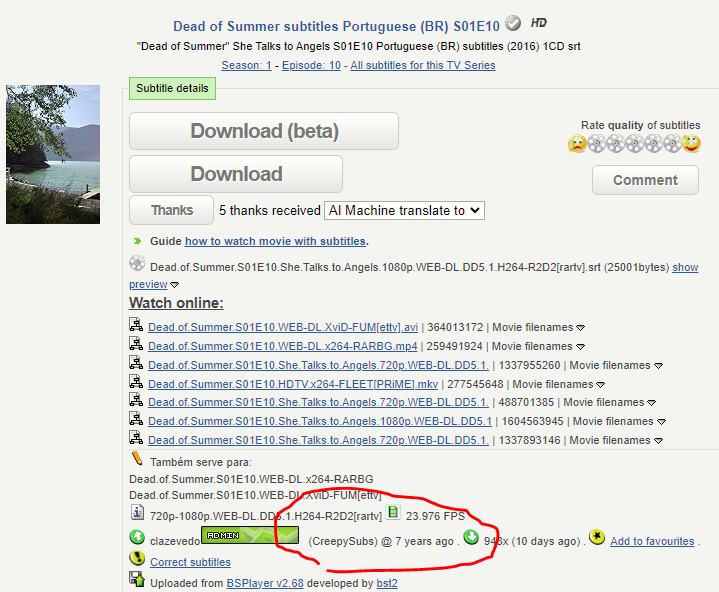
Task: Open 'AI Machine translate to' dropdown
Action: tap(404, 210)
